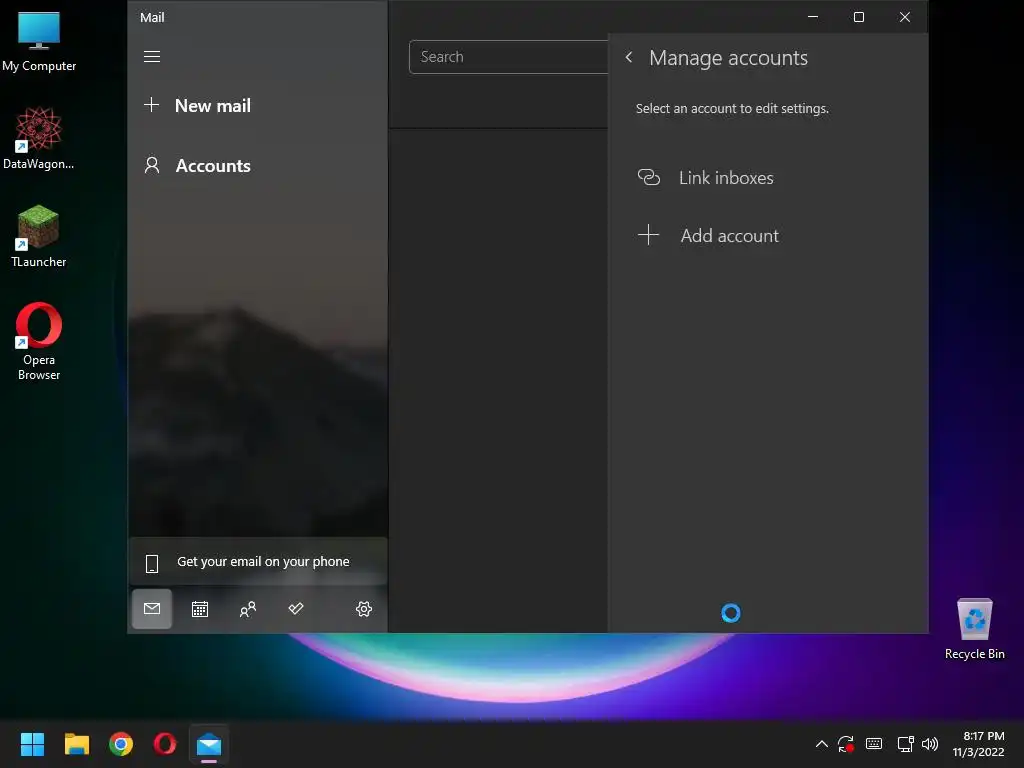The height and width of the screenshot is (768, 1024).
Task: Open the Accounts section in sidebar
Action: [x=257, y=166]
